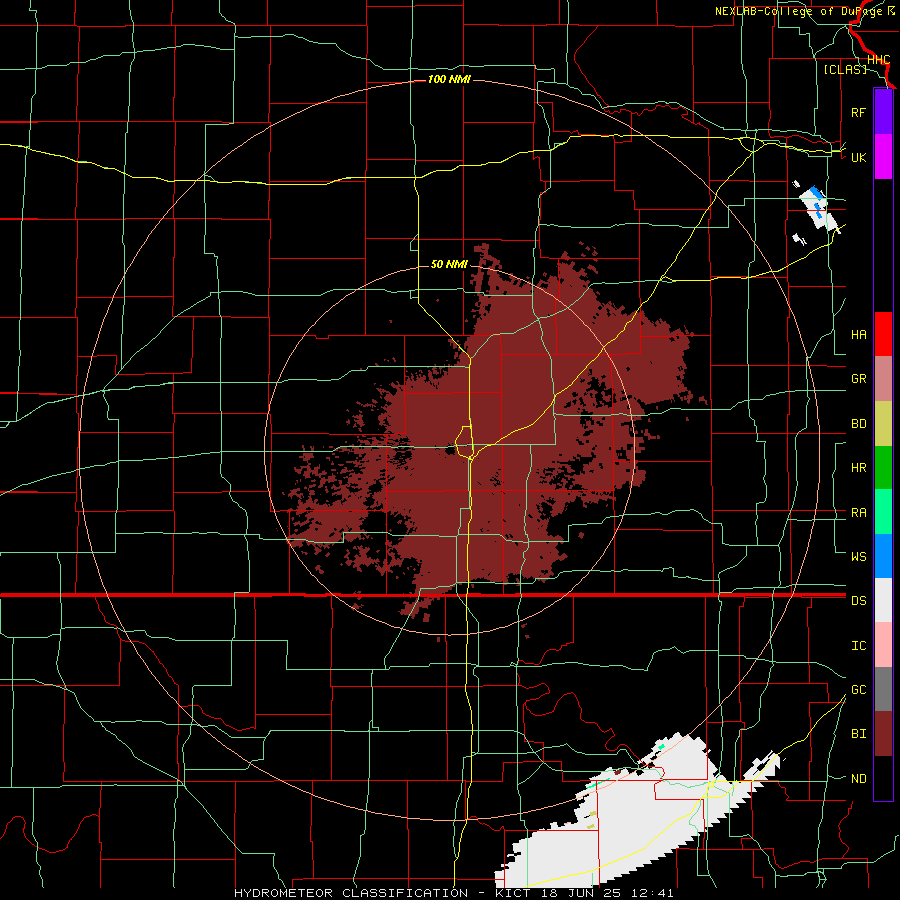Click the purple RF legend color swatch

(883, 112)
